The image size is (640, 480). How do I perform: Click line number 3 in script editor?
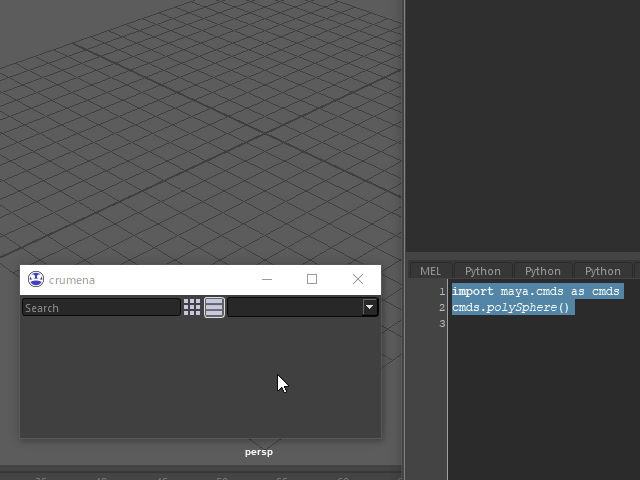tap(442, 324)
